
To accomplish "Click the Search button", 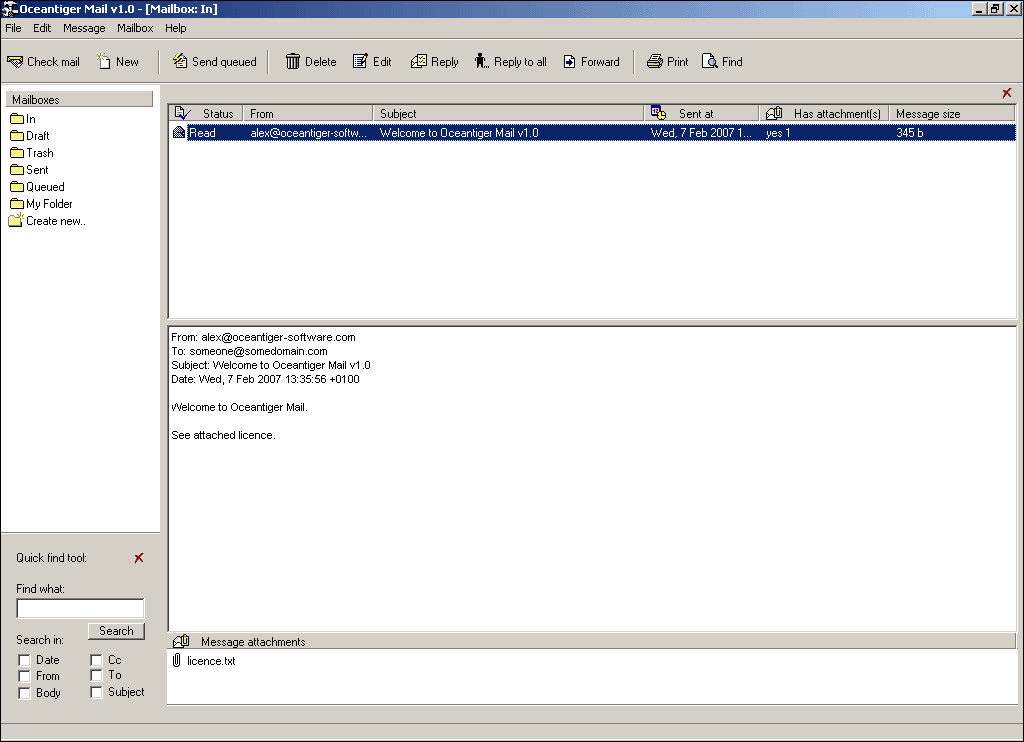I will point(116,631).
